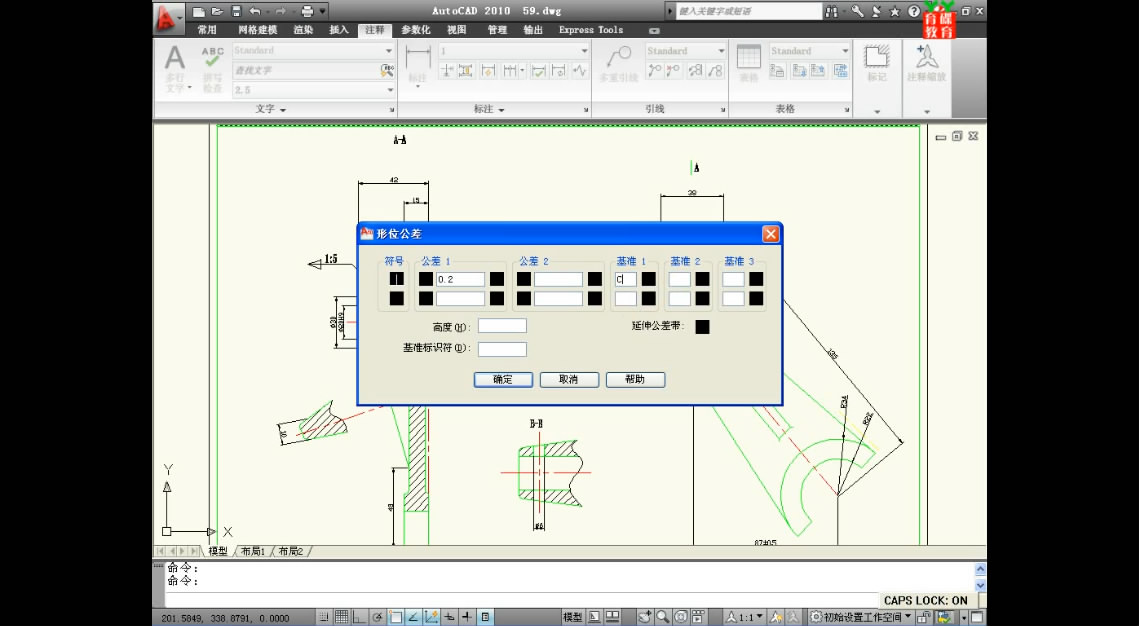The width and height of the screenshot is (1139, 626).
Task: Click the toolbar lock padlock icon in status bar
Action: (x=924, y=617)
